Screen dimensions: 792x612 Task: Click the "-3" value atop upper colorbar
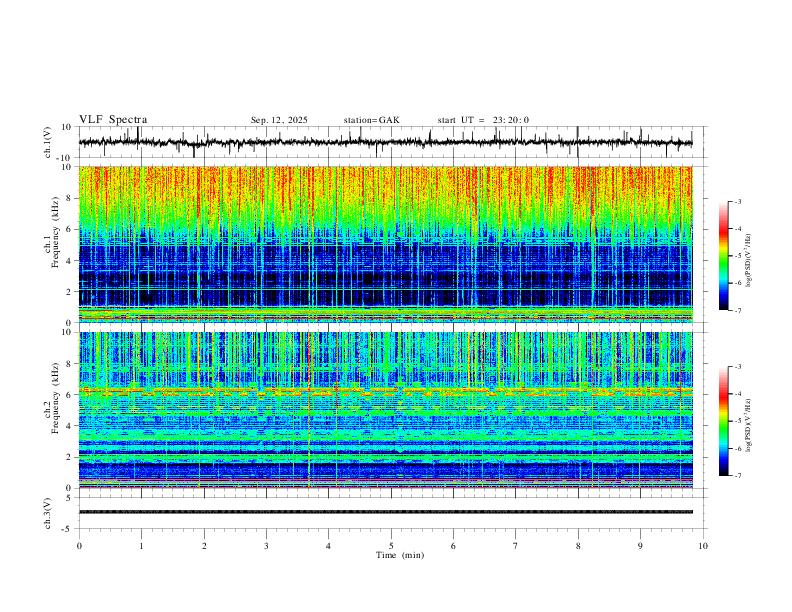coord(737,201)
